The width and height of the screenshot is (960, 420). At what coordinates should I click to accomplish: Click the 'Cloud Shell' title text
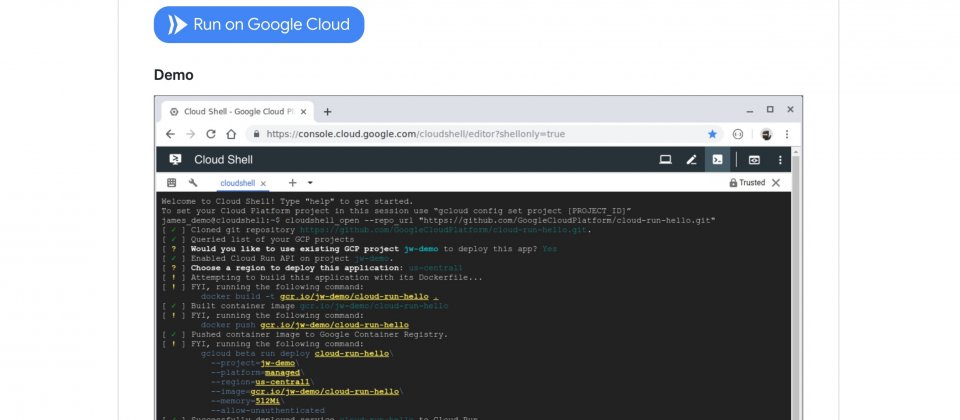(x=223, y=160)
